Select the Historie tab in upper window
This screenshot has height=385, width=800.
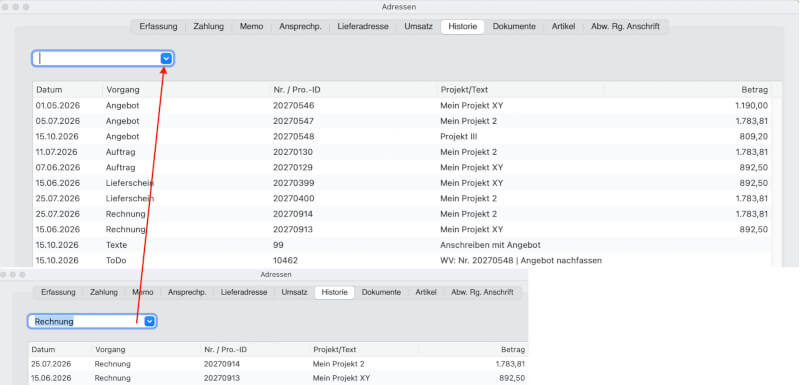pyautogui.click(x=463, y=27)
